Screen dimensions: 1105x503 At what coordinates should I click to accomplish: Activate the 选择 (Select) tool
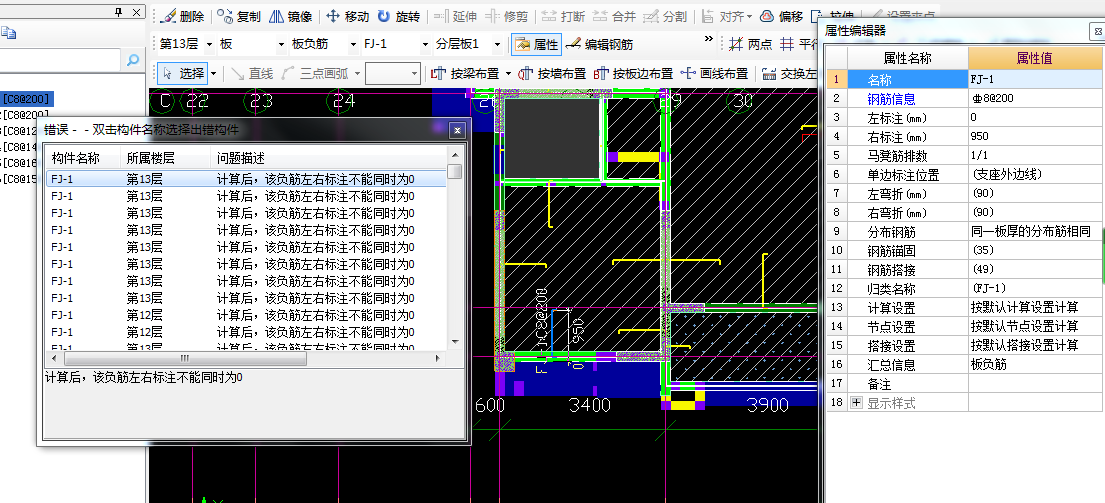point(183,73)
